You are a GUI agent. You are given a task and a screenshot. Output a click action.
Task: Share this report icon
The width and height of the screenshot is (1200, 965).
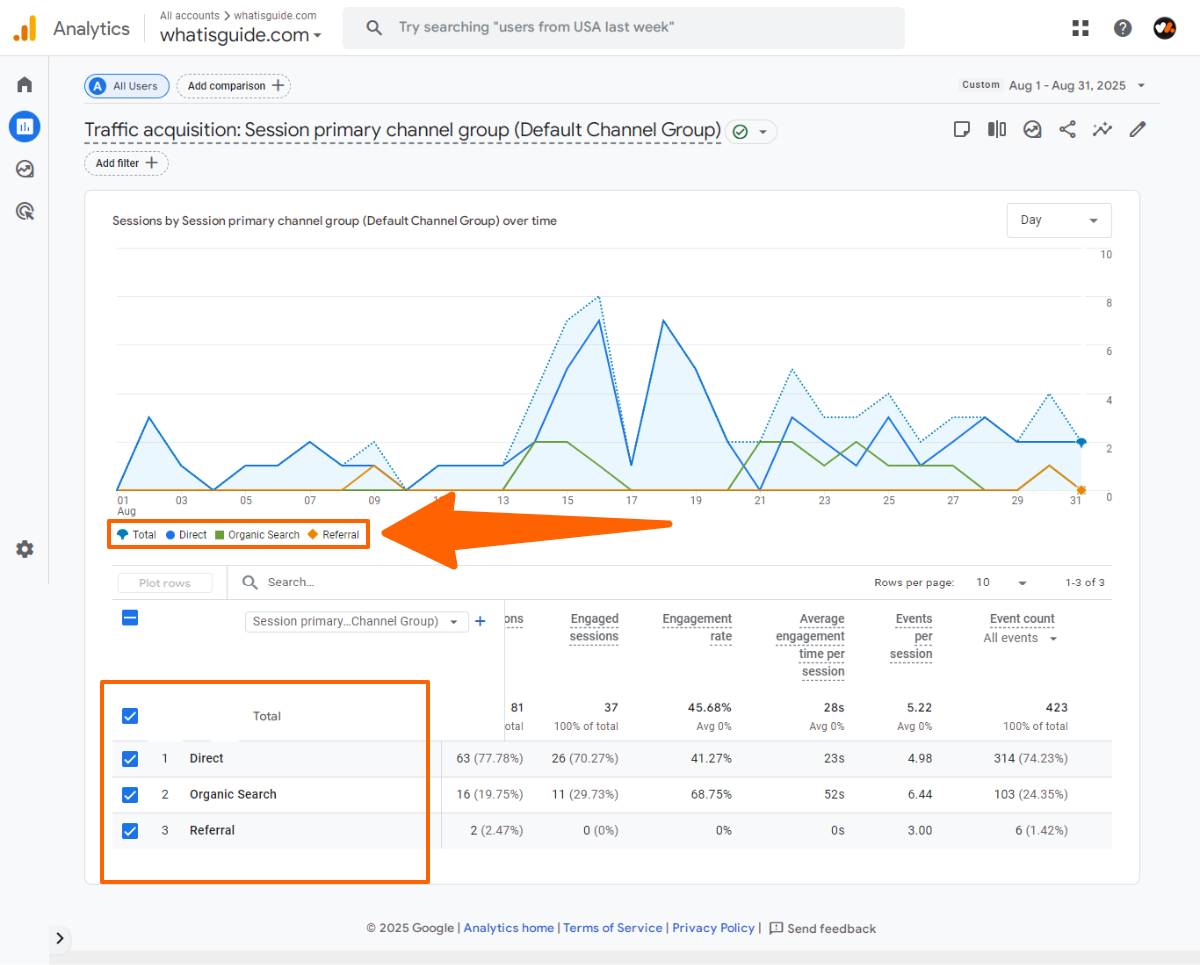tap(1067, 129)
